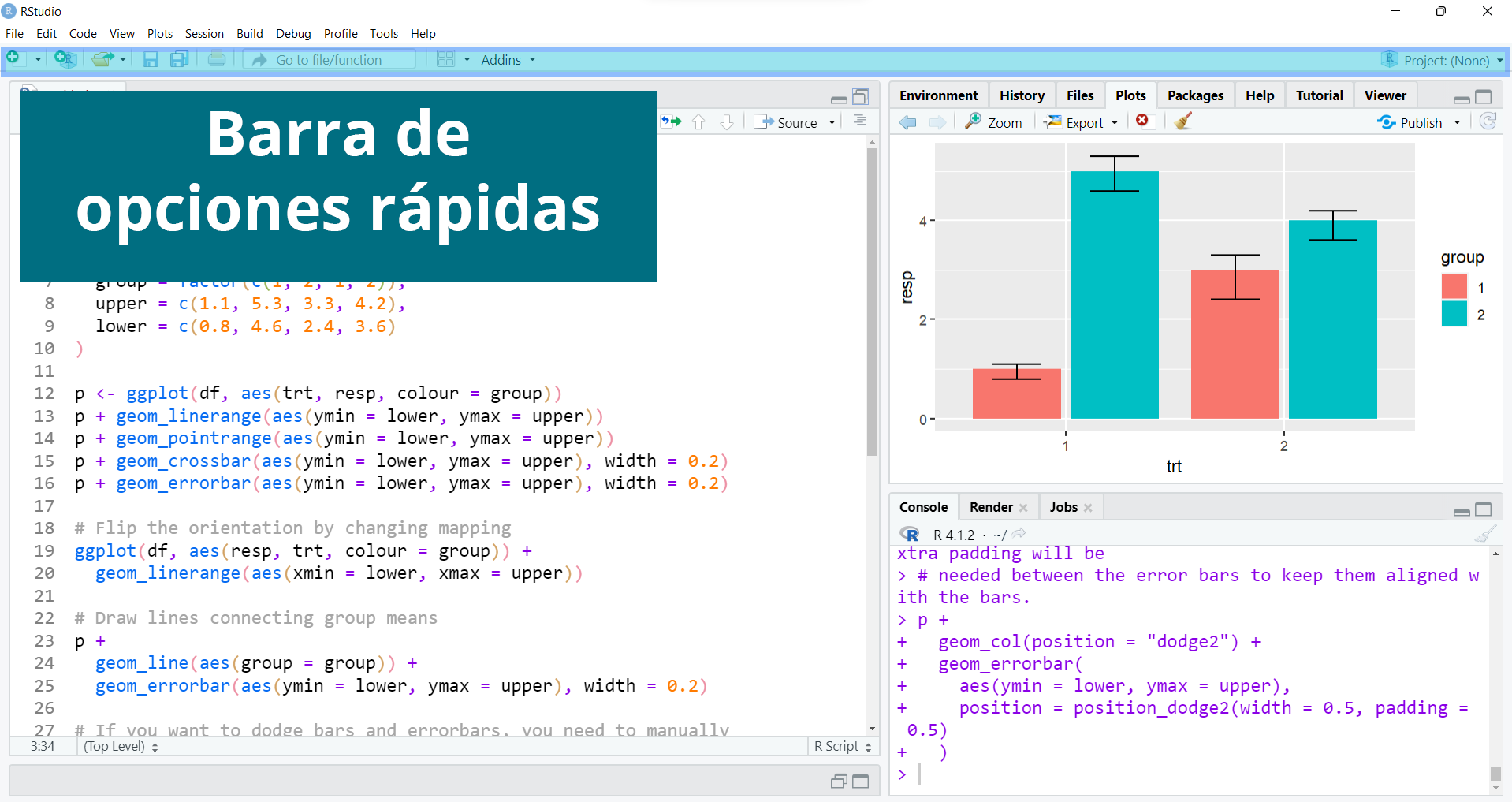Switch to the Packages tab
1512x802 pixels.
1195,95
